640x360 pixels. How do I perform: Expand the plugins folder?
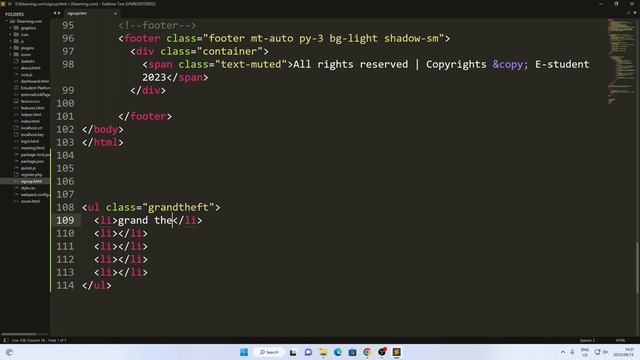tap(11, 48)
